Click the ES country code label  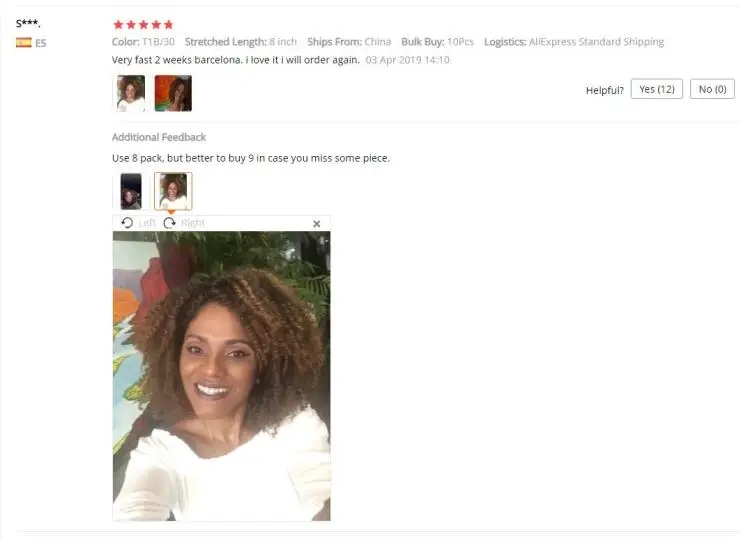click(x=41, y=43)
